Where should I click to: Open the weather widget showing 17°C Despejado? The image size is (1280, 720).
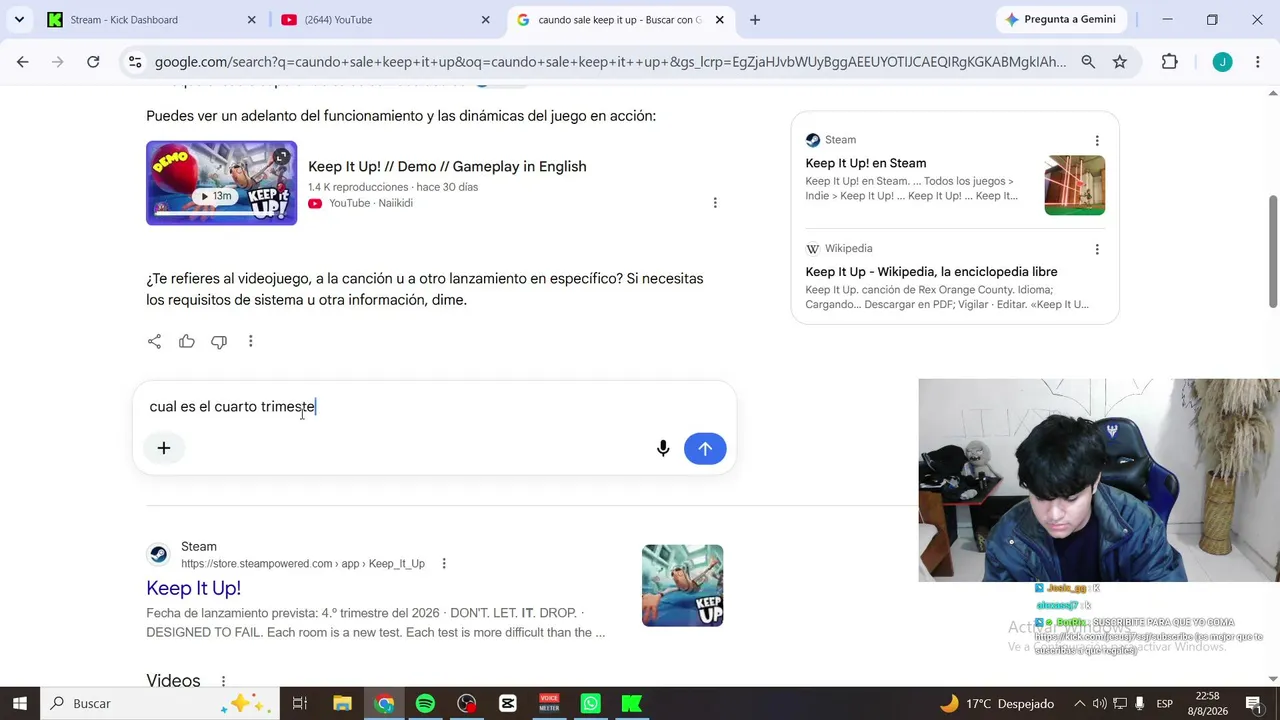tap(996, 704)
